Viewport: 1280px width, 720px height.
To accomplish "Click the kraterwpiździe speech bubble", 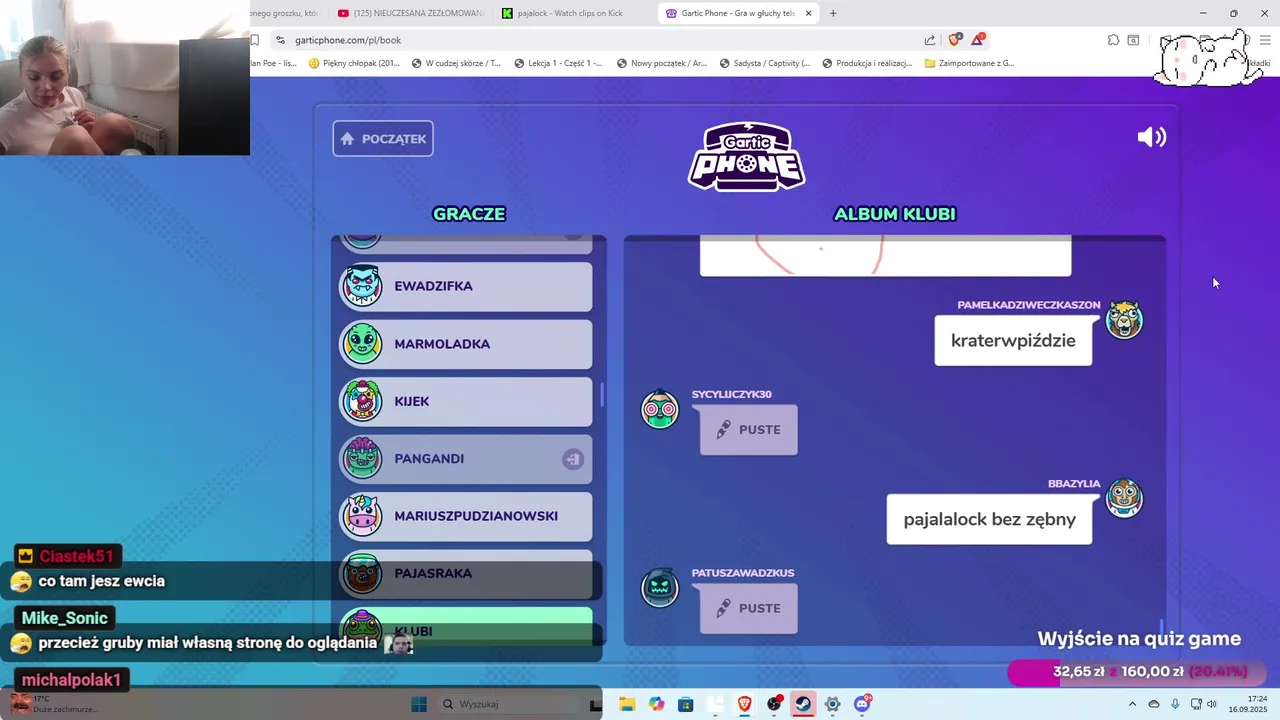I will pos(1013,341).
